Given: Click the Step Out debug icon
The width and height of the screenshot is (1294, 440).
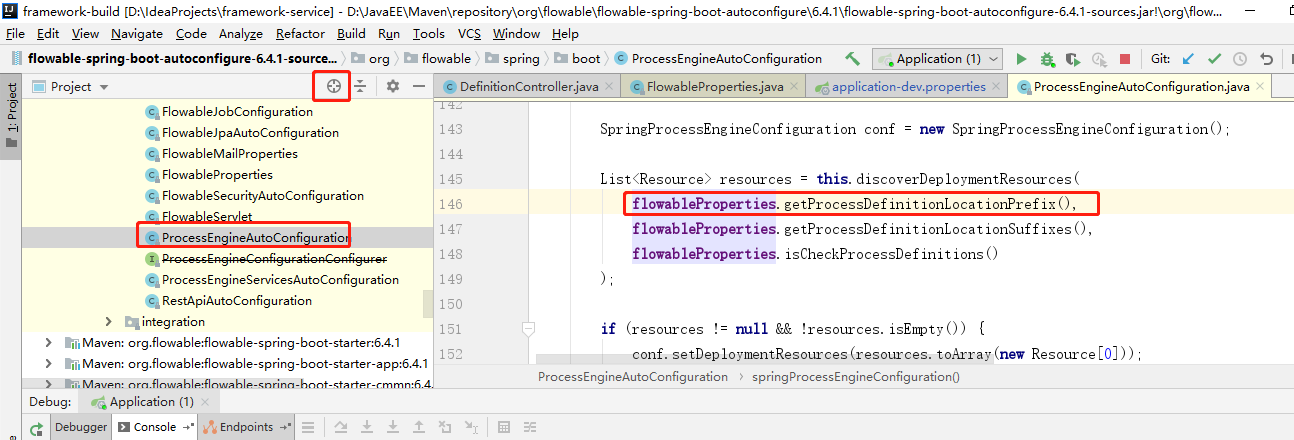Looking at the screenshot, I should [419, 427].
